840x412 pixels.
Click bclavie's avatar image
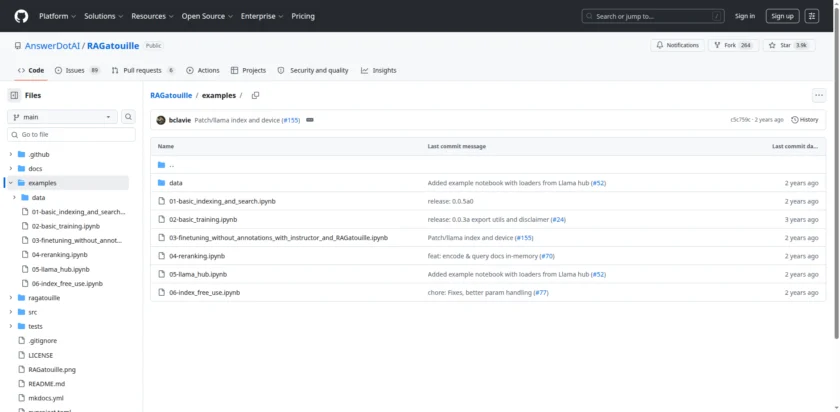(x=161, y=120)
